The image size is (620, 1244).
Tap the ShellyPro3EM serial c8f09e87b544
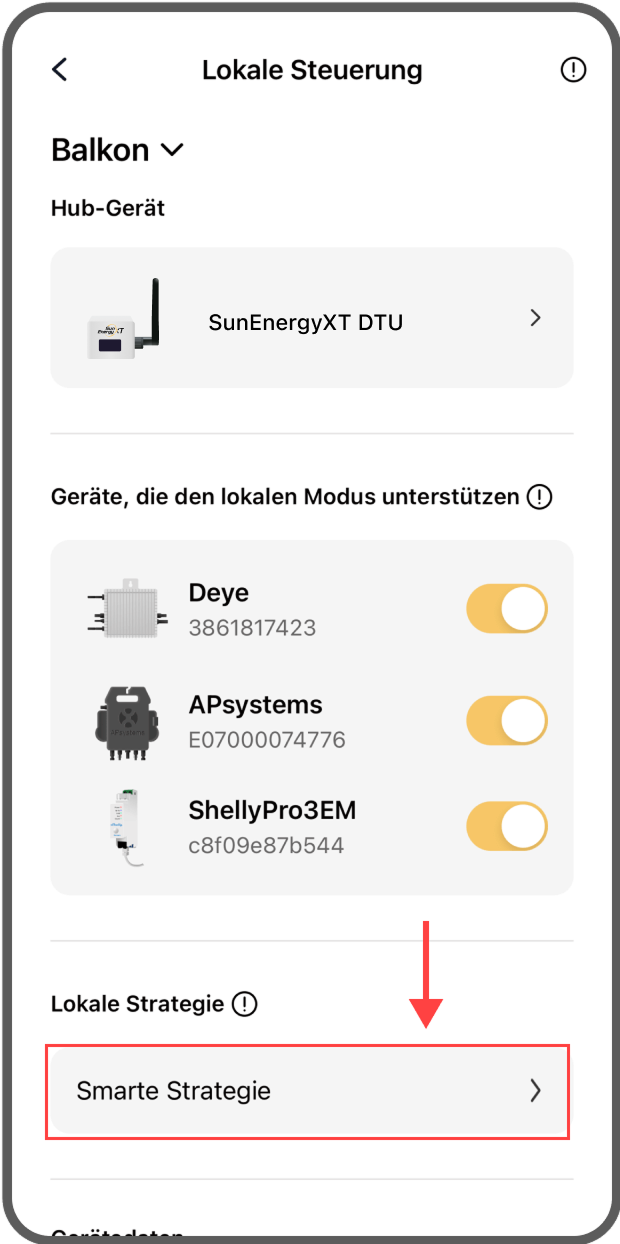tap(266, 845)
